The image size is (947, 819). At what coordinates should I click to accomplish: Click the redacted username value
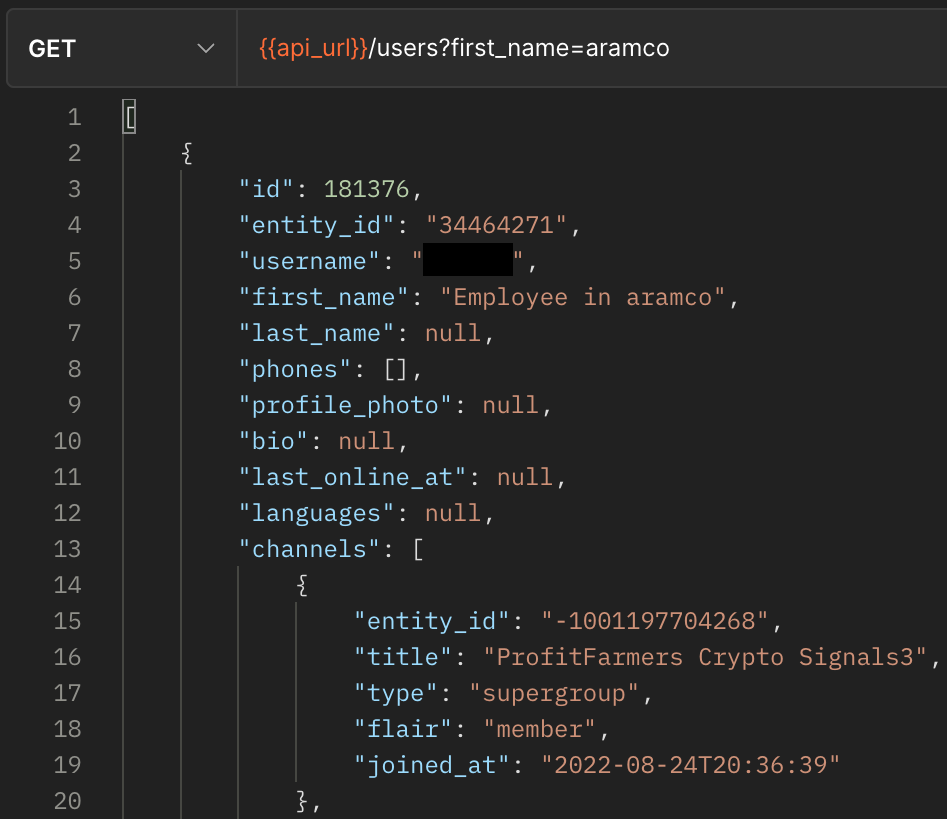click(x=468, y=261)
